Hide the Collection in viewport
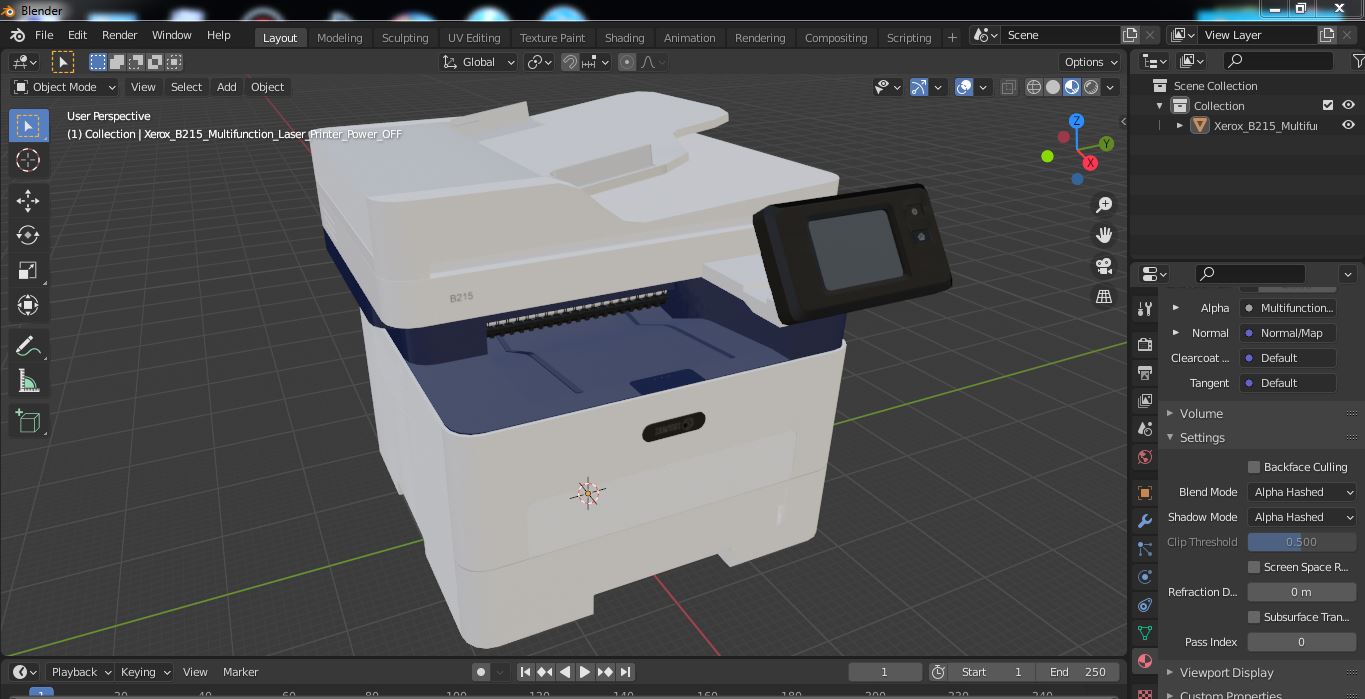This screenshot has width=1365, height=699. point(1348,105)
